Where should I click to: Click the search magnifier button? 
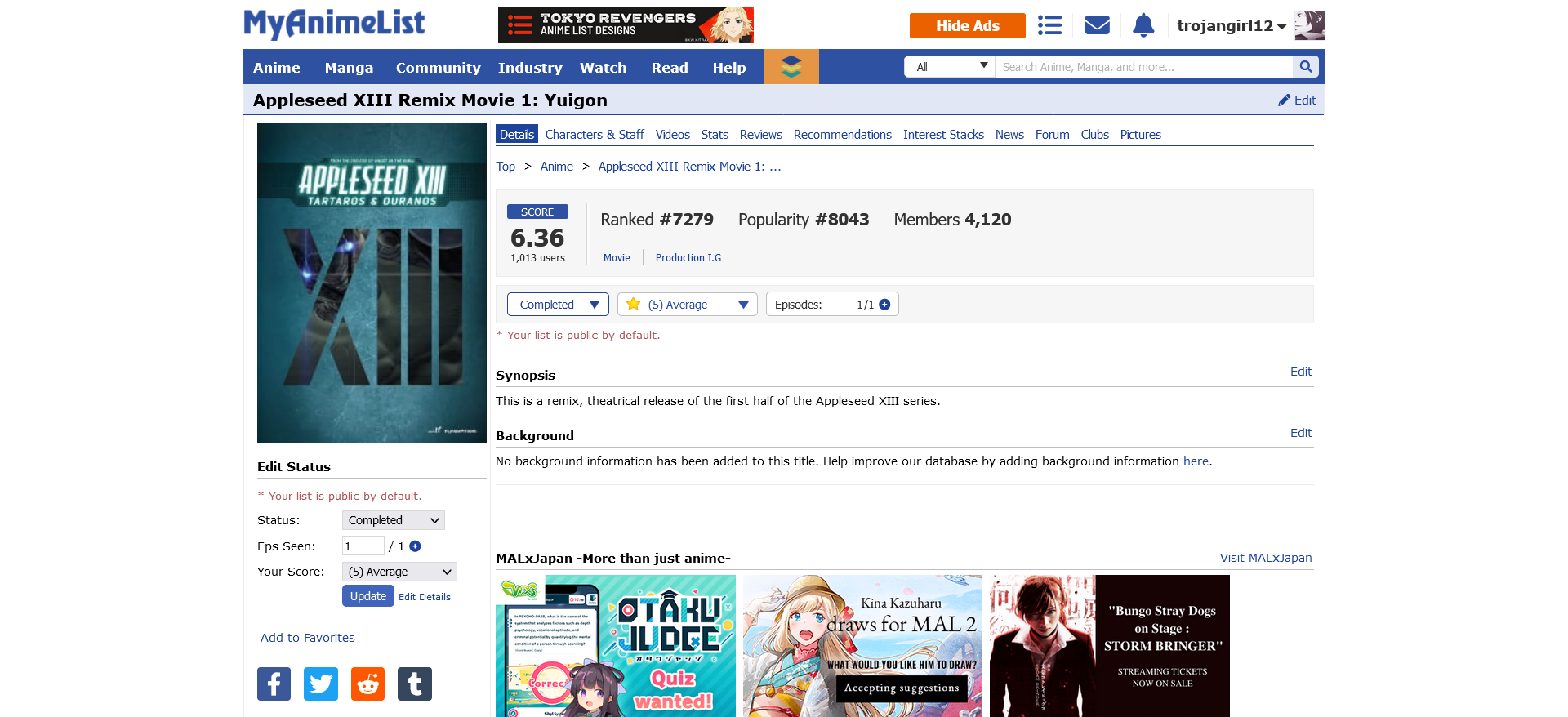point(1305,67)
